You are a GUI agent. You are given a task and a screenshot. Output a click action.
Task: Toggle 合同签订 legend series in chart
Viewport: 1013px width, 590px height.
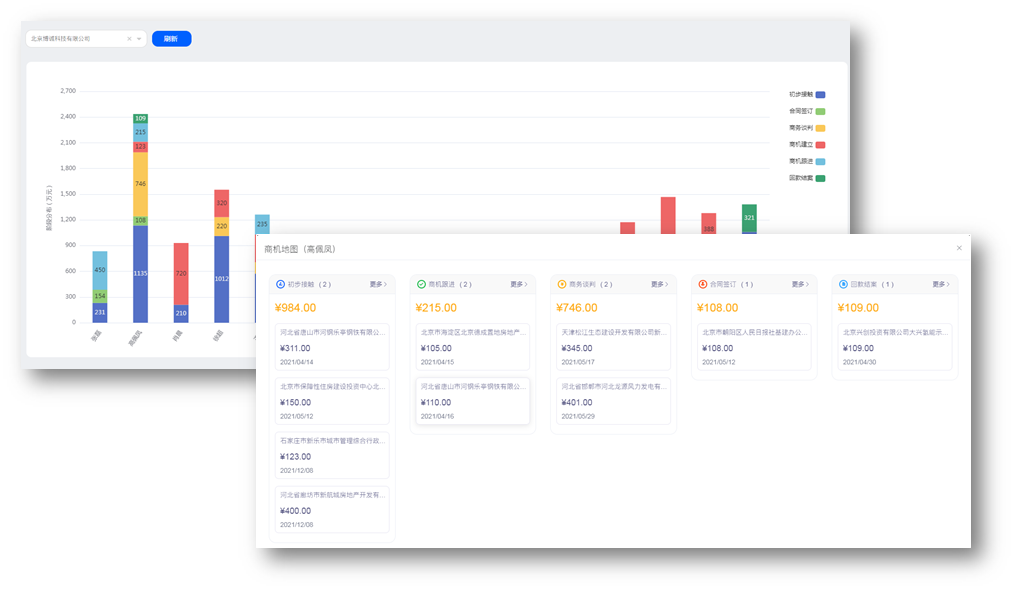coord(820,111)
